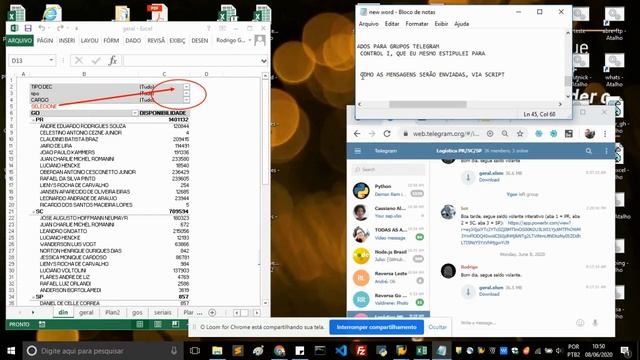Collapse the SP group in the pivot table
640x360 pixels.
click(33, 297)
